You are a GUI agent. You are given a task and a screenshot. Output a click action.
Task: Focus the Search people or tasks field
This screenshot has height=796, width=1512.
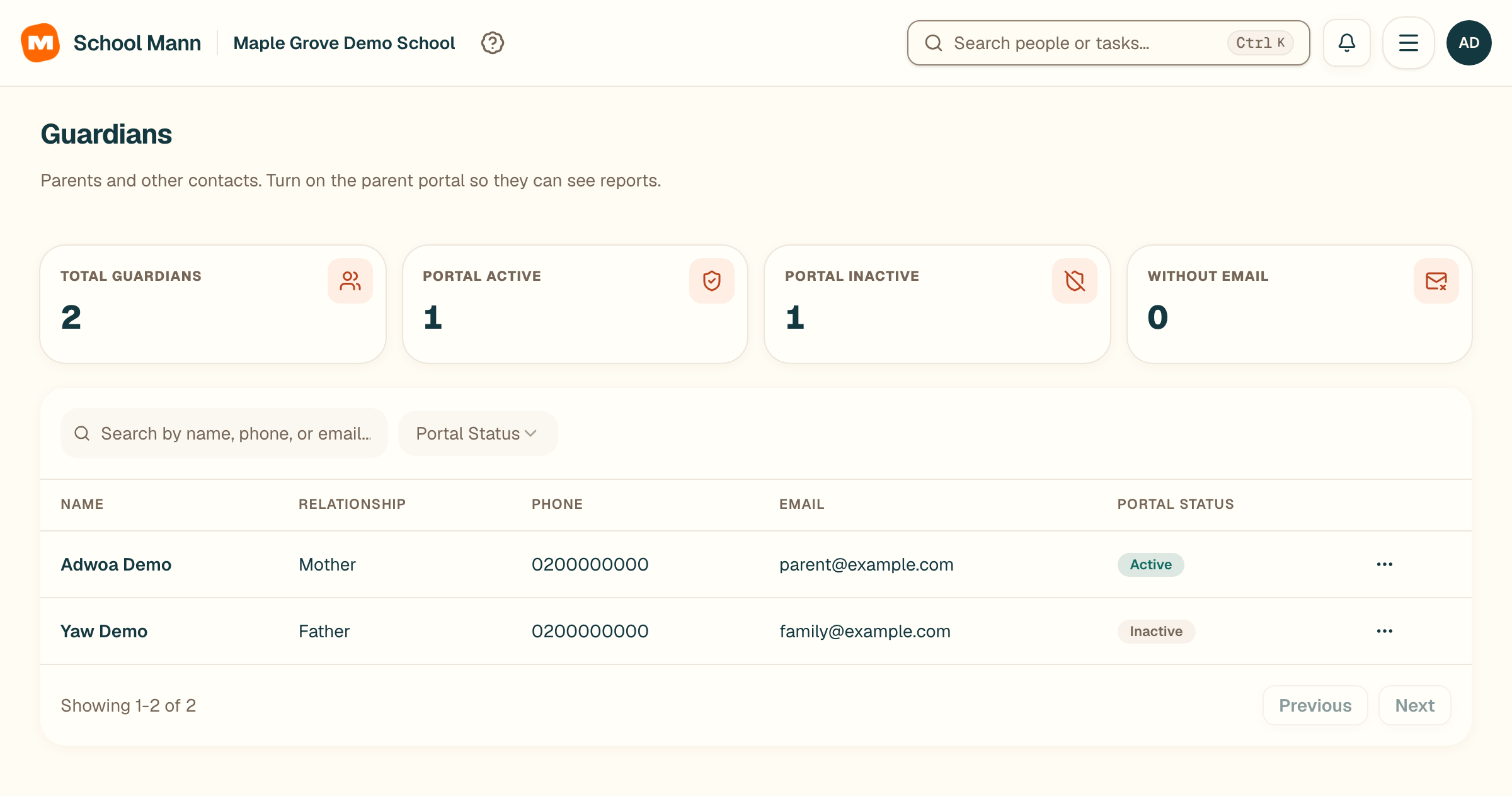click(x=1108, y=43)
